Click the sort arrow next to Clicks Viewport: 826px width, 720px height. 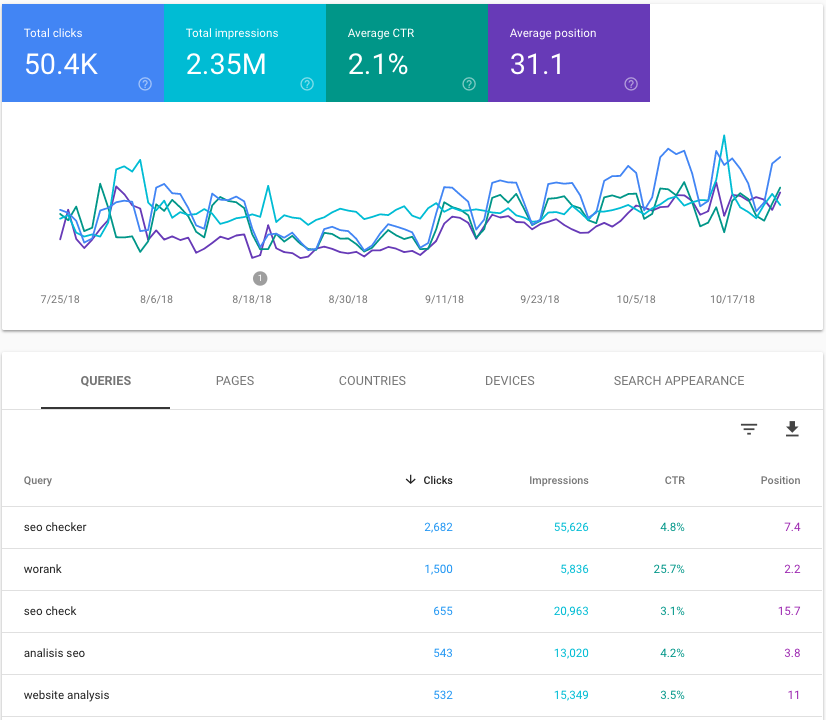409,480
